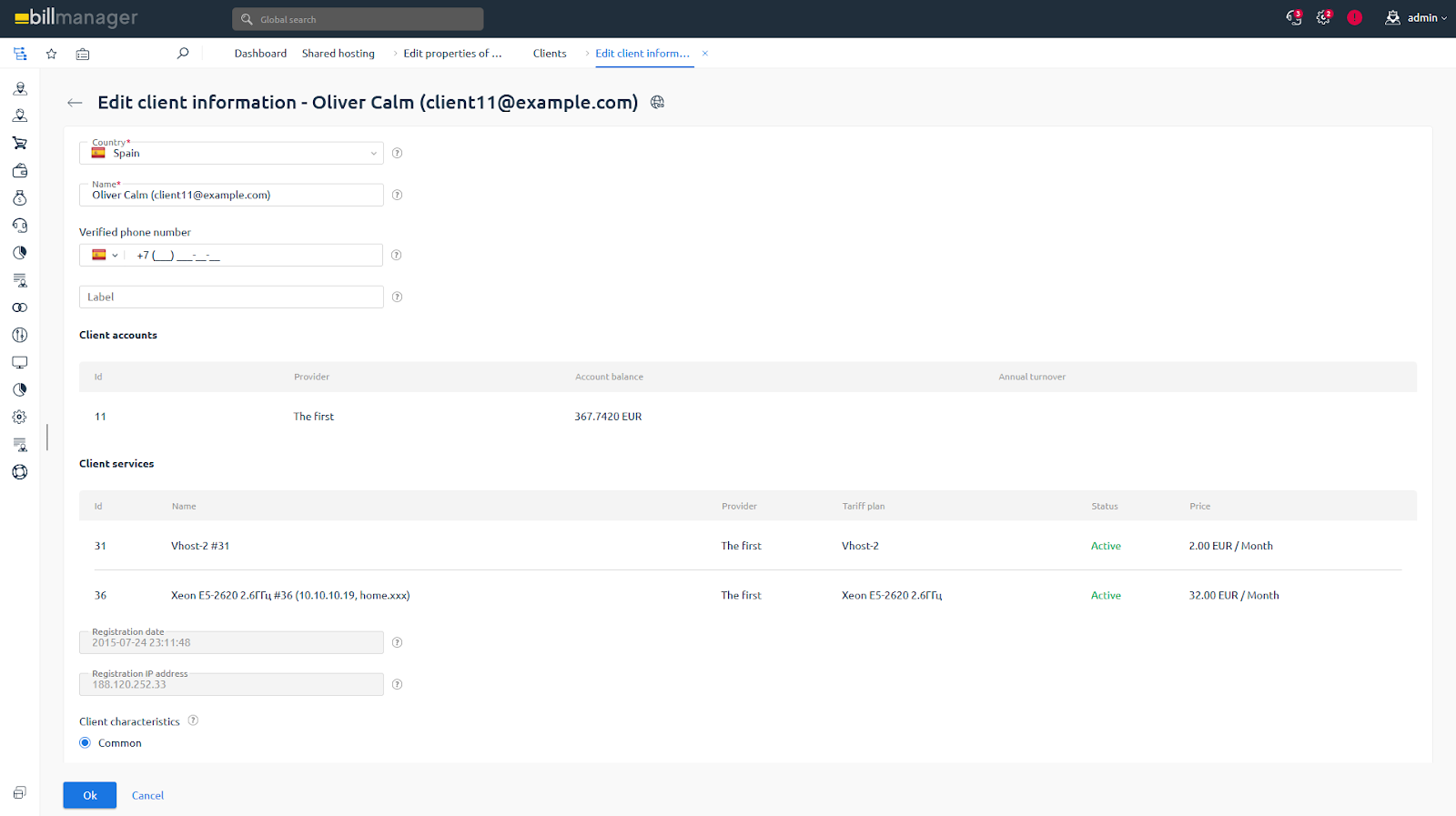Close the Edit client information tab
The width and height of the screenshot is (1456, 816).
pos(704,54)
